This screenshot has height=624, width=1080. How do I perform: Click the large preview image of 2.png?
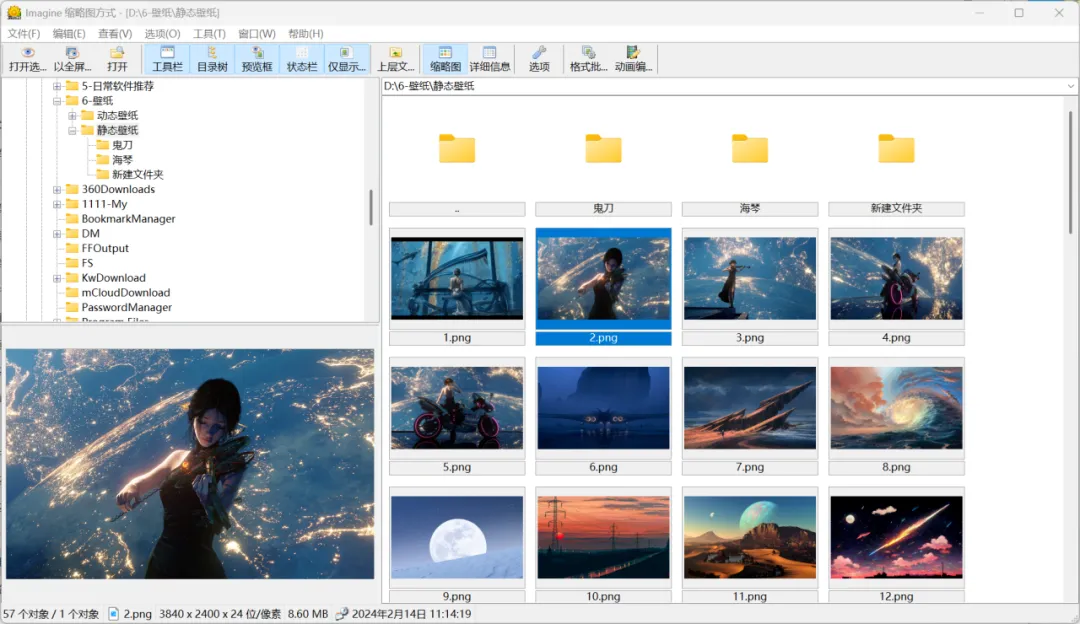pos(190,464)
